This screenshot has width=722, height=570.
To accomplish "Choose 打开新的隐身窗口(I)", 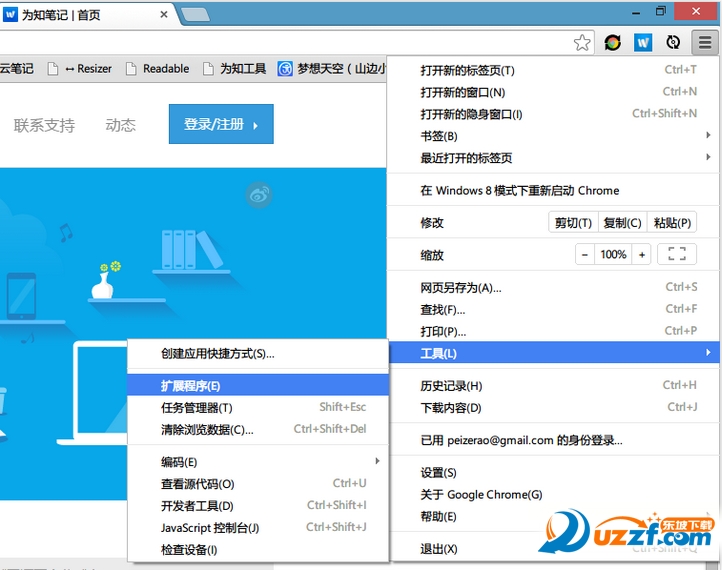I will click(x=553, y=114).
